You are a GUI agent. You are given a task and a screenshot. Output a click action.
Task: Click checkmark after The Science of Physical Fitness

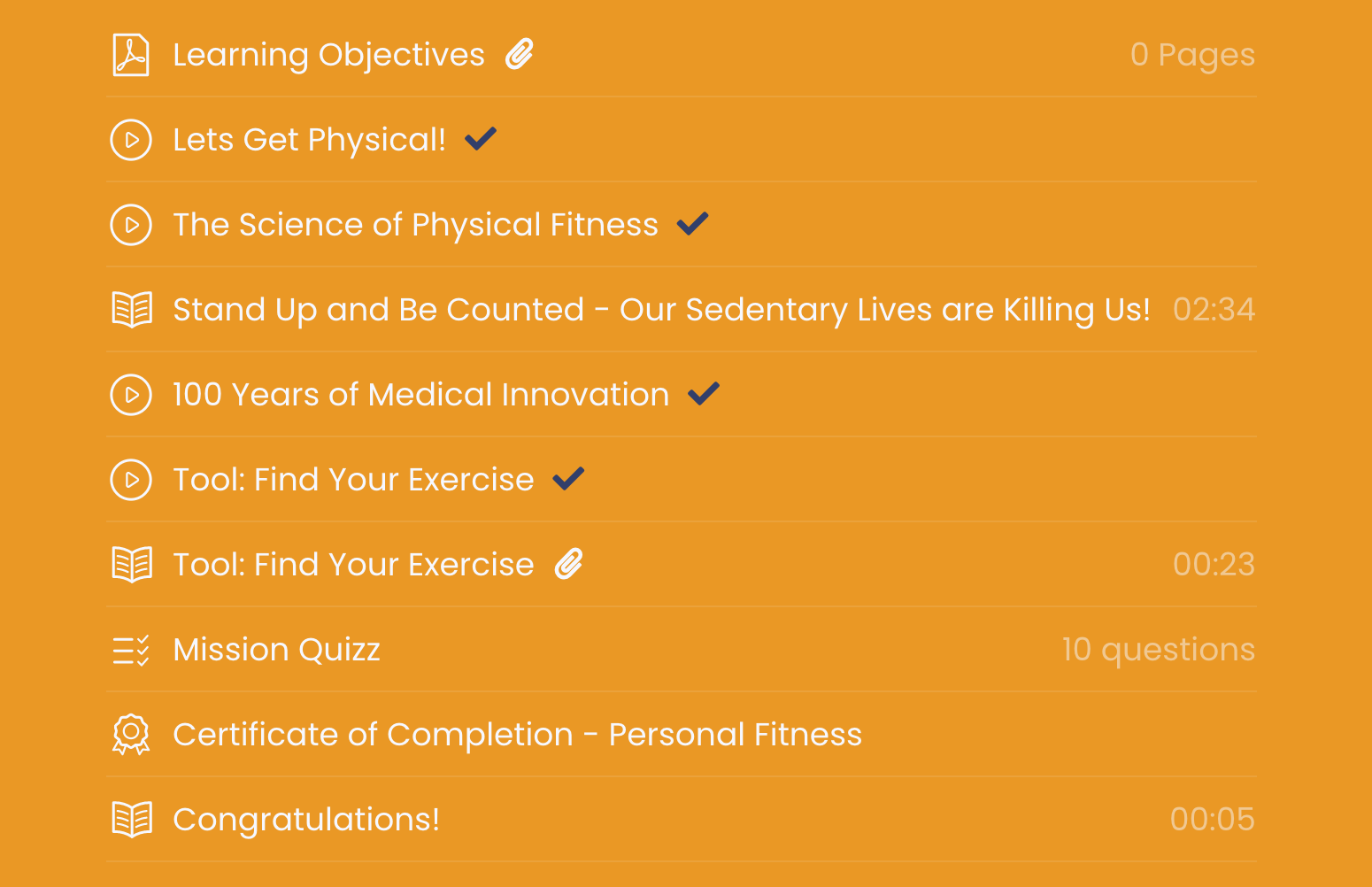tap(692, 223)
